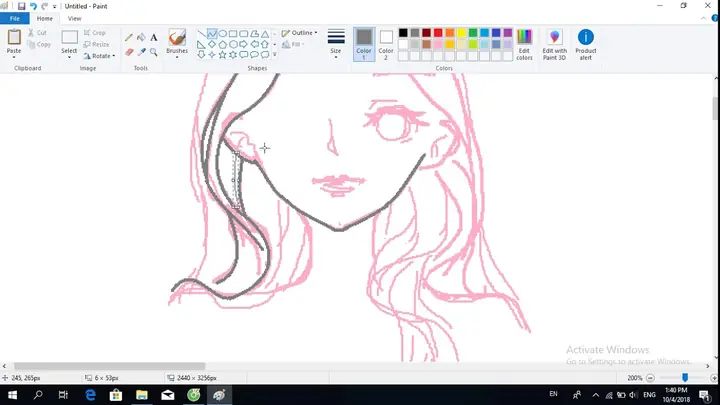The width and height of the screenshot is (720, 405).
Task: Choose the Right triangle shape
Action: [x=201, y=45]
